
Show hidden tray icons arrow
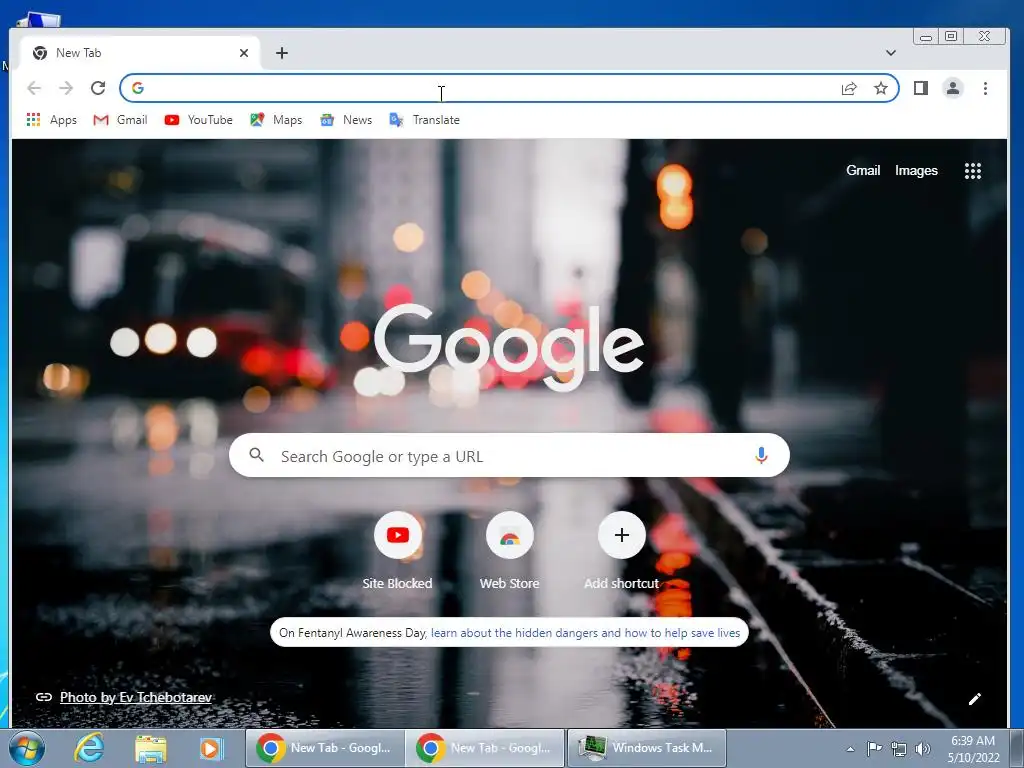tap(850, 749)
